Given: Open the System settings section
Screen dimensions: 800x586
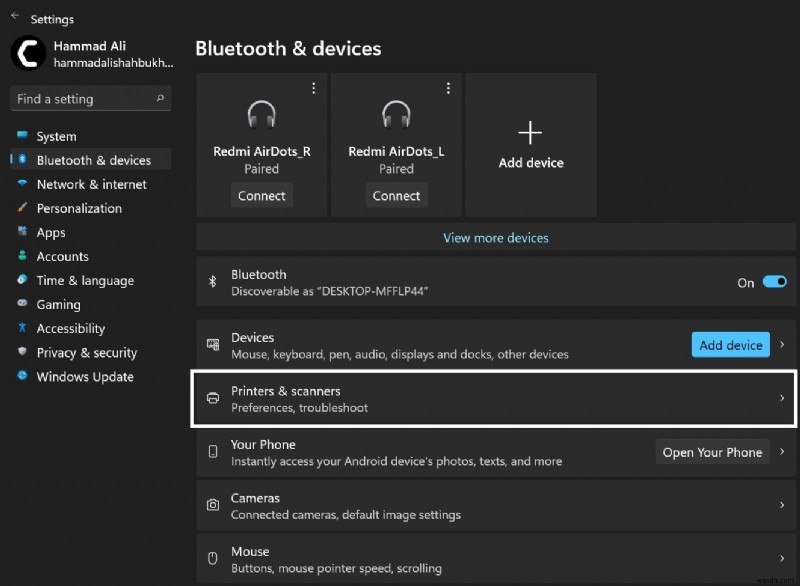Looking at the screenshot, I should pos(64,136).
